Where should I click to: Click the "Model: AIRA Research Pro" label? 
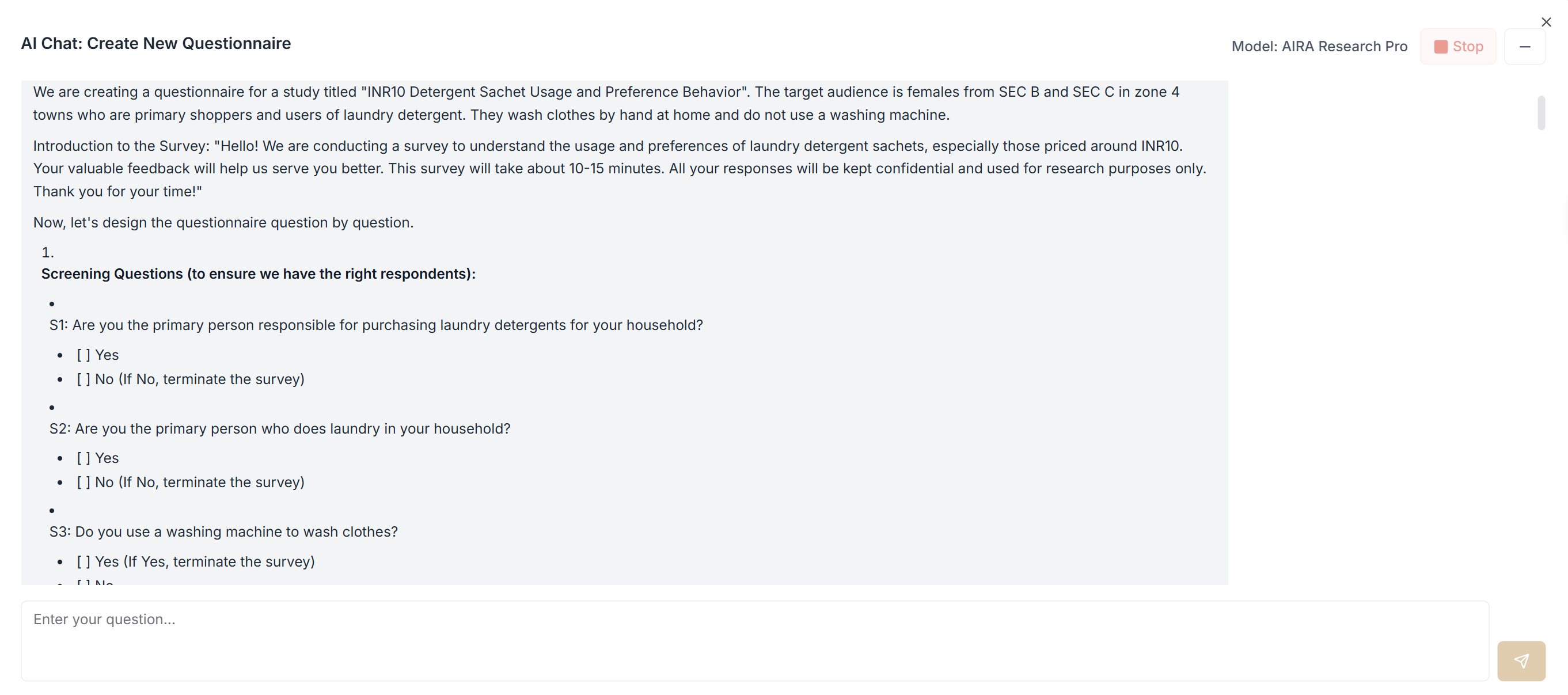tap(1319, 47)
